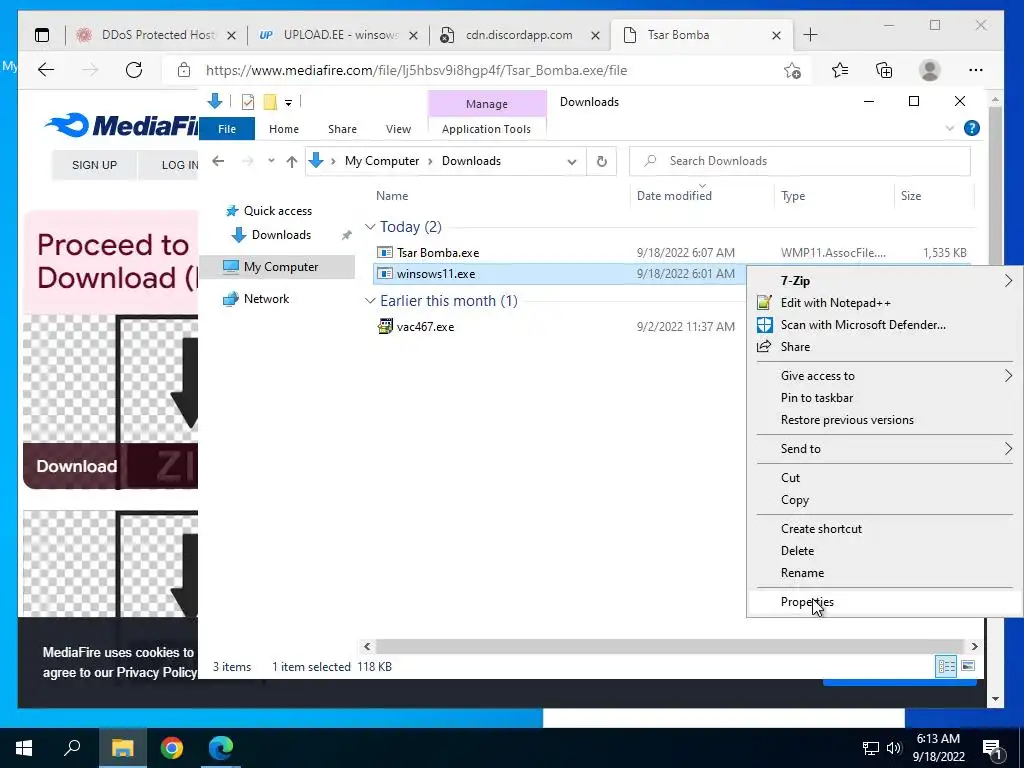Select Quick access in navigation pane
This screenshot has width=1024, height=768.
[x=278, y=211]
